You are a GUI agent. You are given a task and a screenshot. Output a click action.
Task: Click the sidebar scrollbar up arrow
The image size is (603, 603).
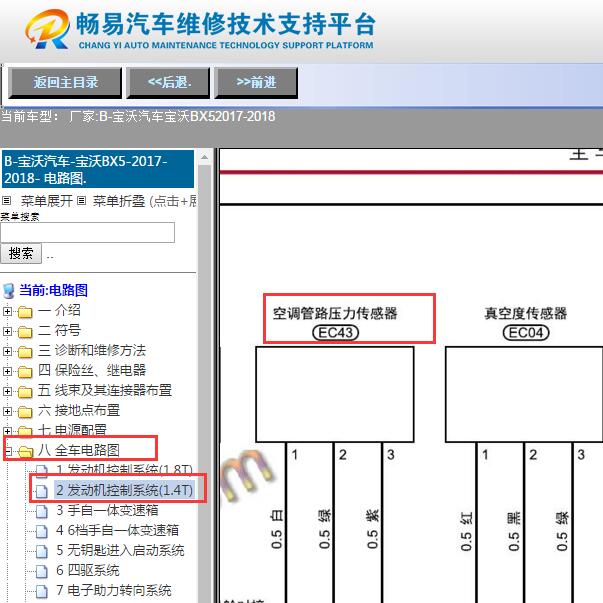coord(205,157)
